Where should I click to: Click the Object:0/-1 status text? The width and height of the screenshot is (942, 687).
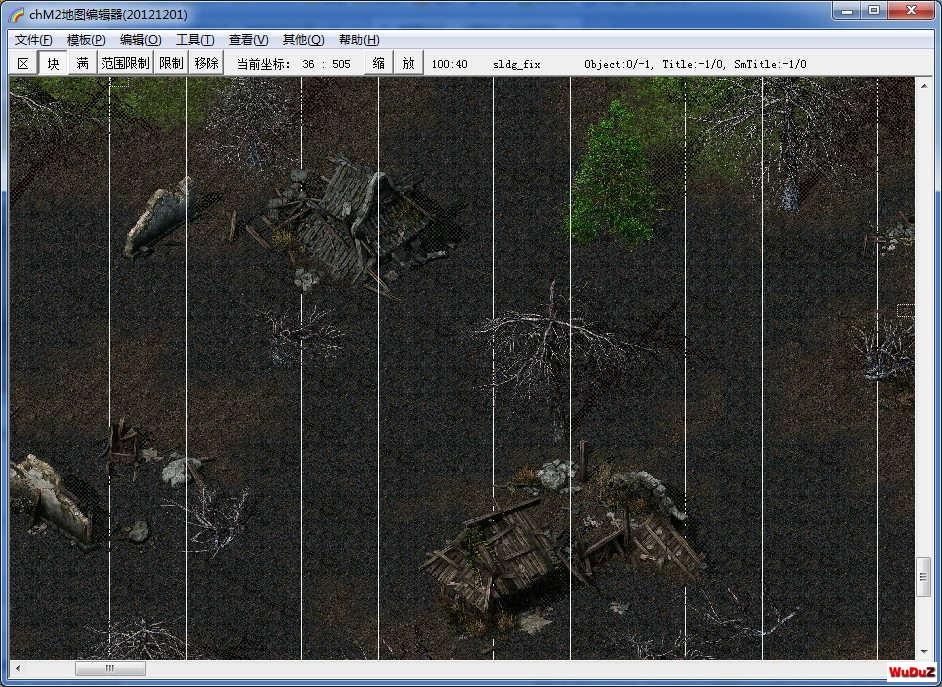(x=619, y=64)
